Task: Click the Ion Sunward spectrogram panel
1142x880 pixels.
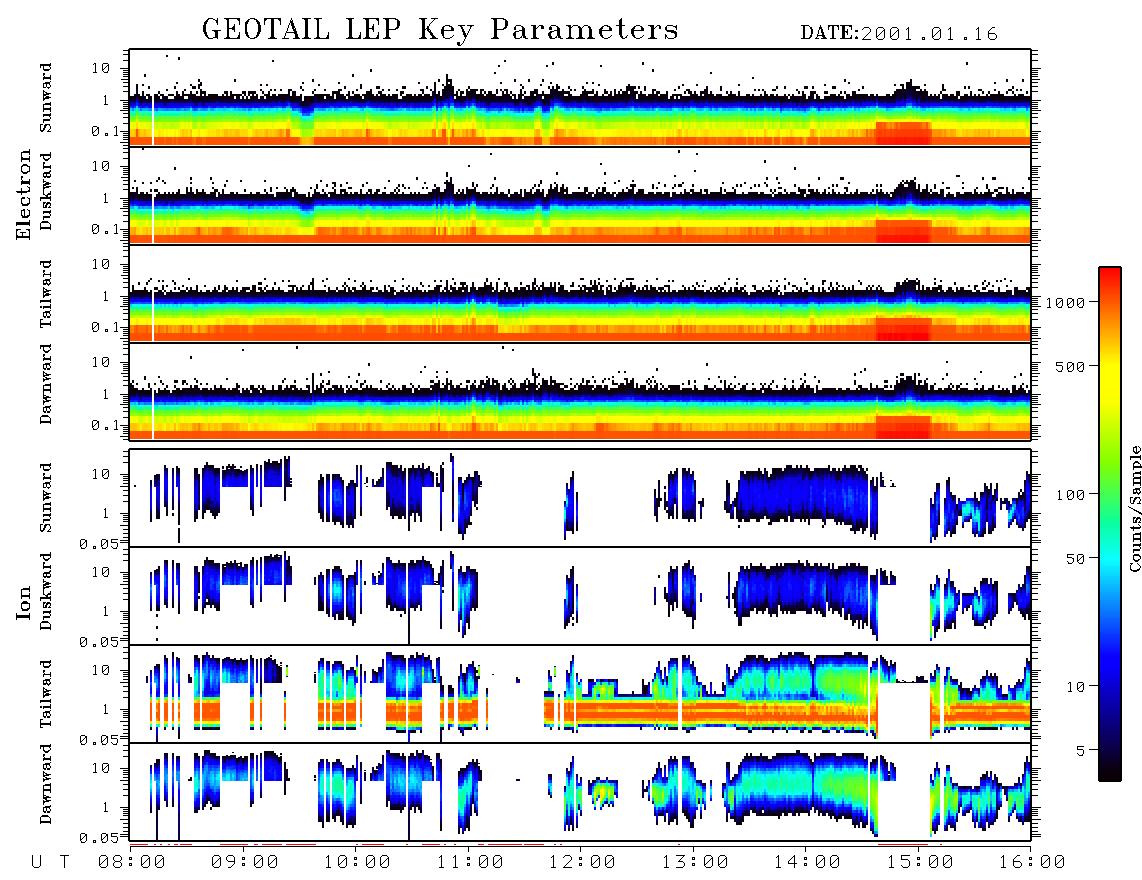Action: coord(580,498)
